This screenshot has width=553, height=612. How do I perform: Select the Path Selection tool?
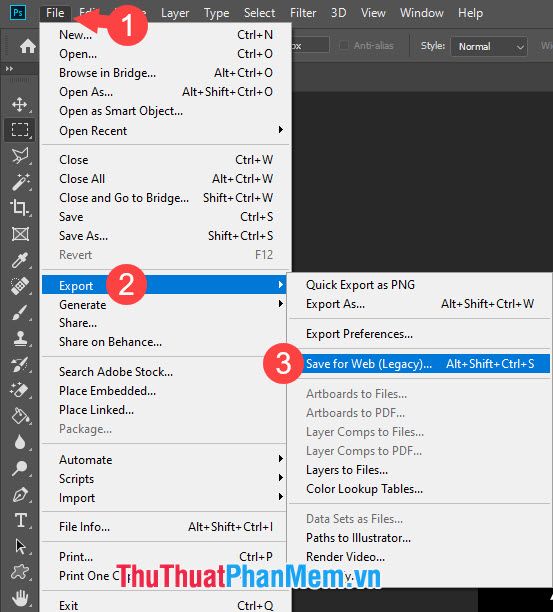pos(20,546)
